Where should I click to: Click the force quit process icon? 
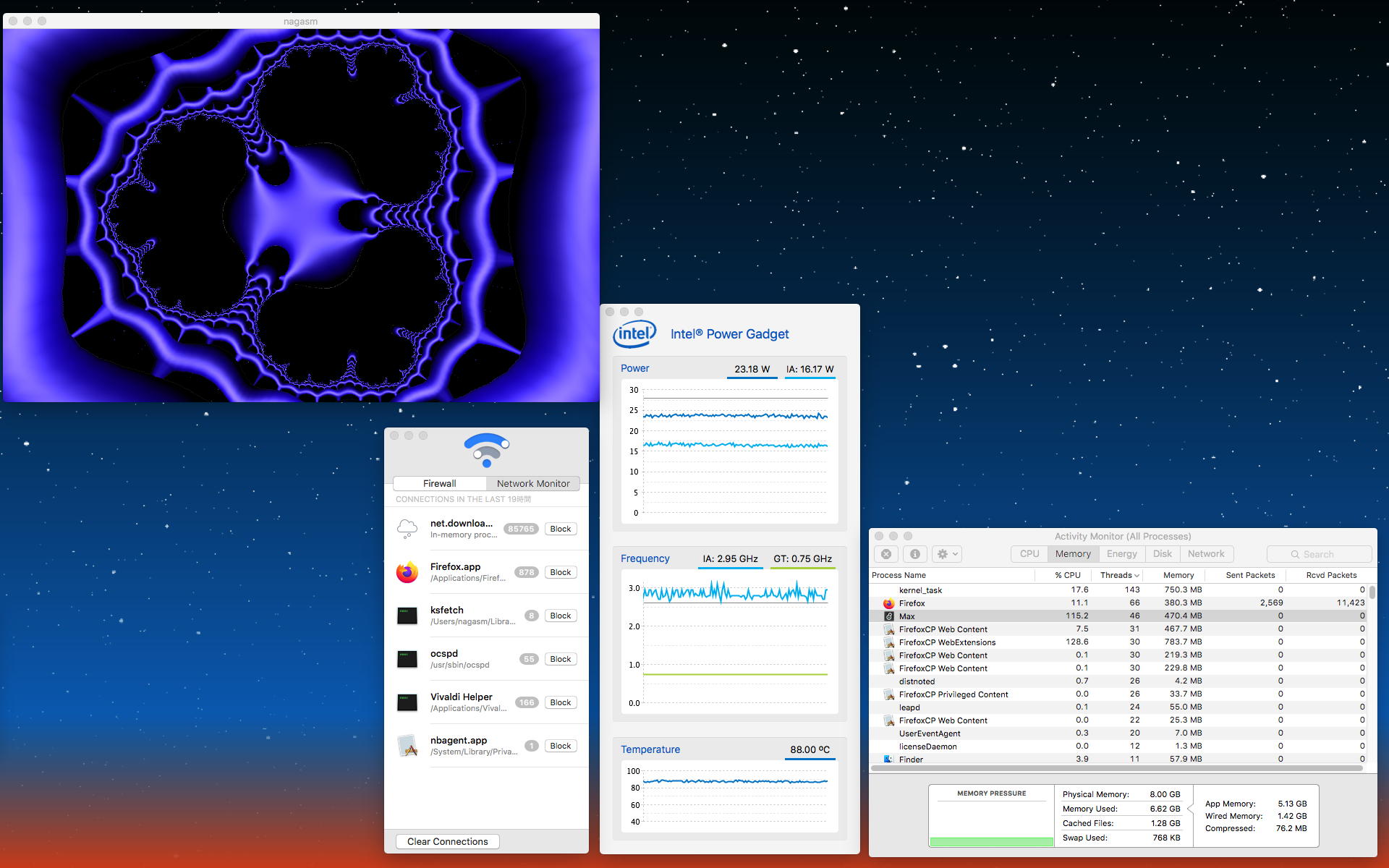(x=886, y=554)
